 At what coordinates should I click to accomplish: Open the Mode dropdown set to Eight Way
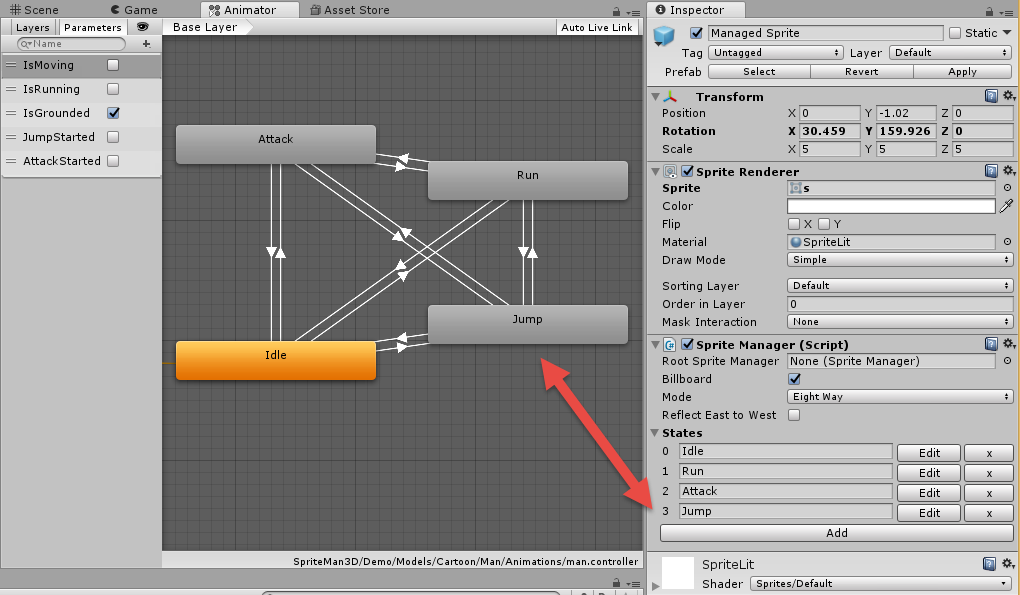tap(897, 397)
